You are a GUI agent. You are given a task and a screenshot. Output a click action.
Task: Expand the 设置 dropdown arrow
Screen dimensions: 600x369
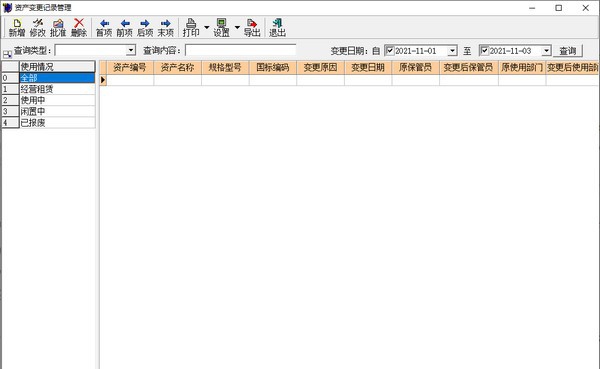237,27
